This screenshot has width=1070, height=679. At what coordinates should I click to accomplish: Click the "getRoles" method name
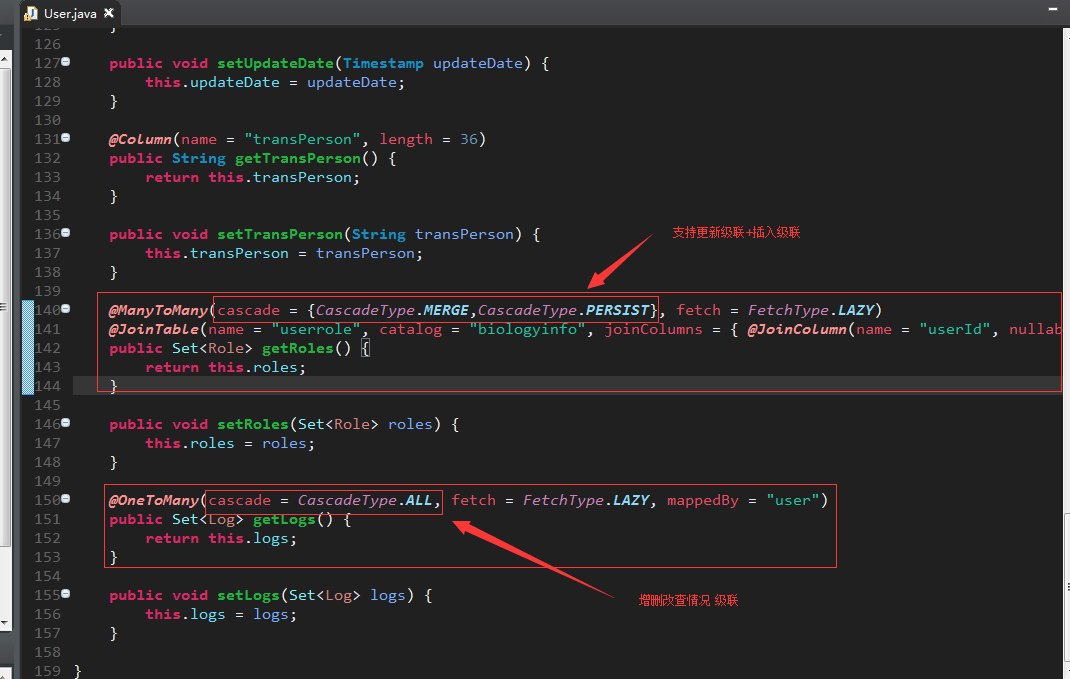click(298, 349)
